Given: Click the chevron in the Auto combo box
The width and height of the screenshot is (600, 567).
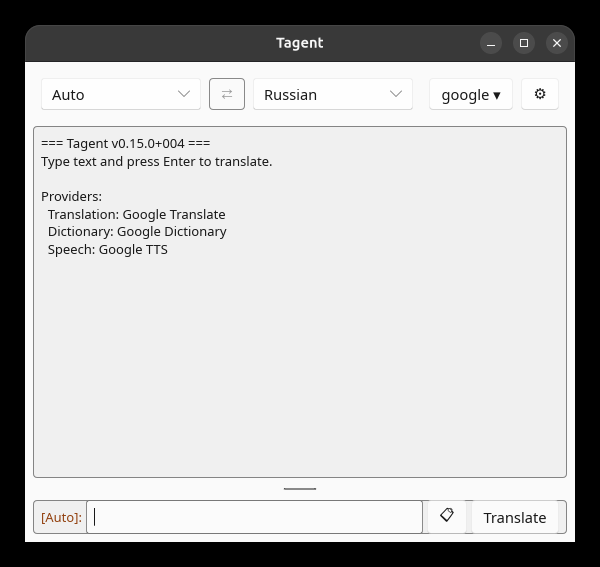Looking at the screenshot, I should point(184,94).
